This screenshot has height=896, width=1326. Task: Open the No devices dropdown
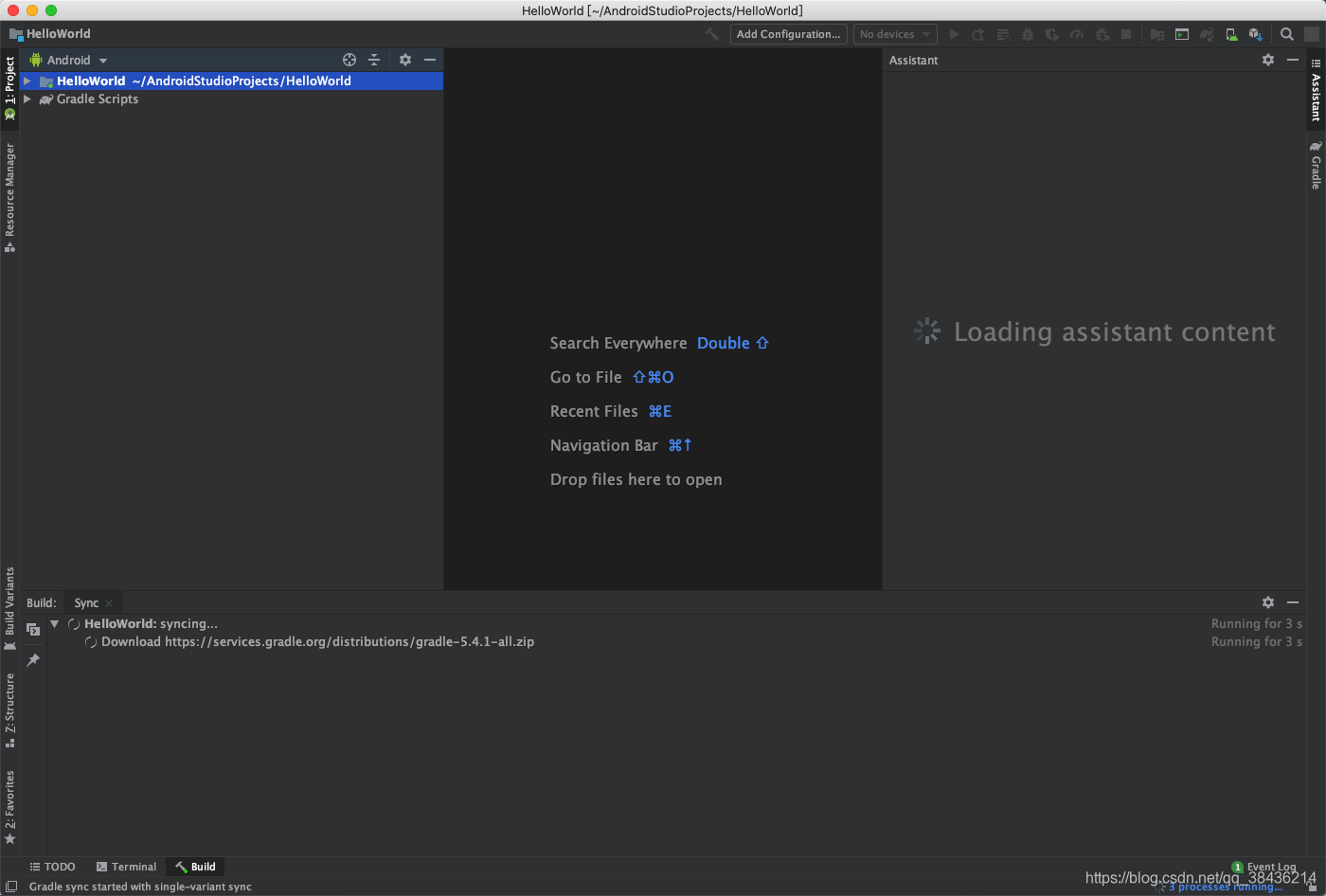pos(895,34)
